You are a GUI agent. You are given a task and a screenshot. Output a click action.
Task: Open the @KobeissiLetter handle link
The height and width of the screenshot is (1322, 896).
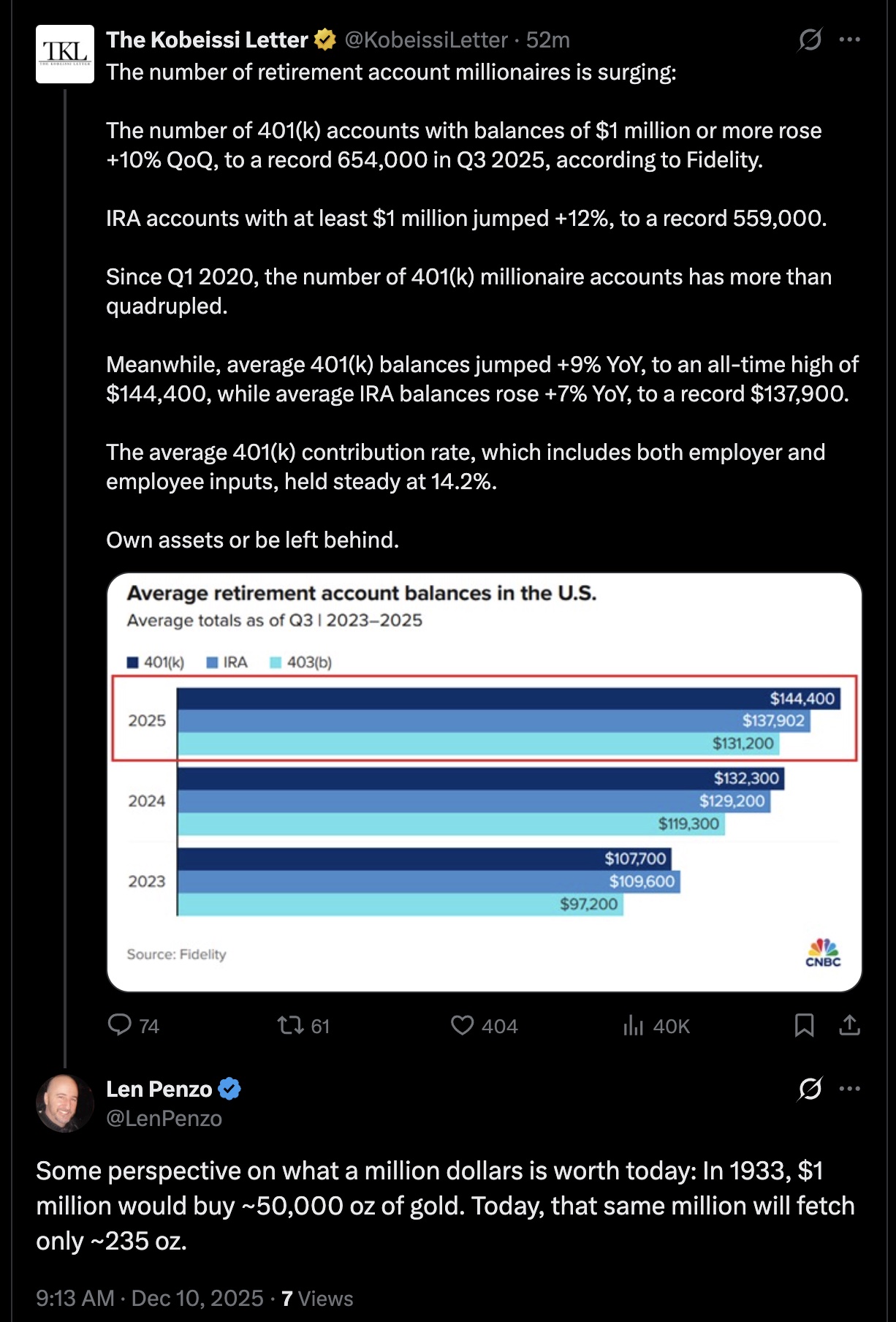tap(425, 39)
